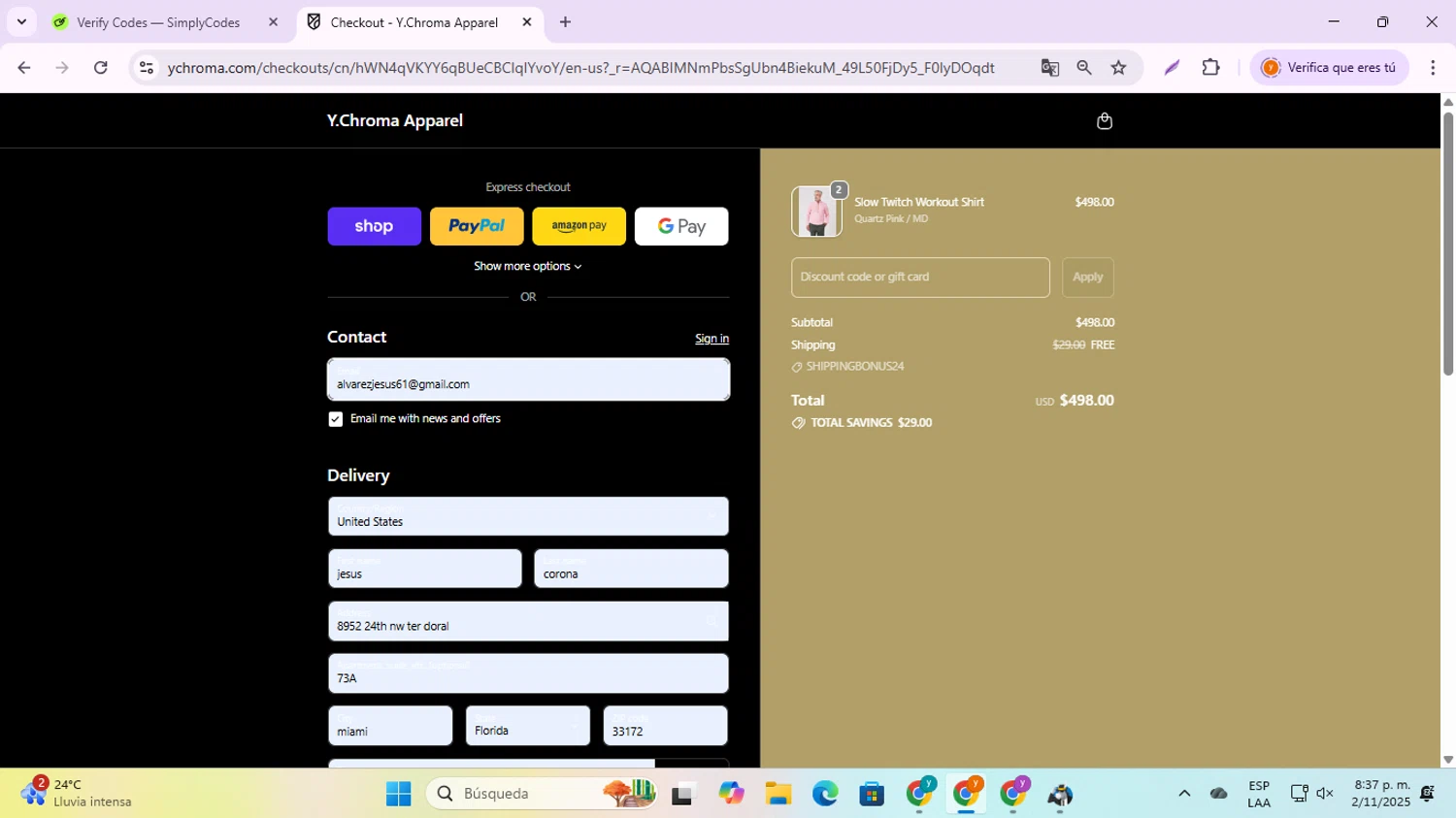Open a new browser tab
The width and height of the screenshot is (1456, 818).
point(565,21)
